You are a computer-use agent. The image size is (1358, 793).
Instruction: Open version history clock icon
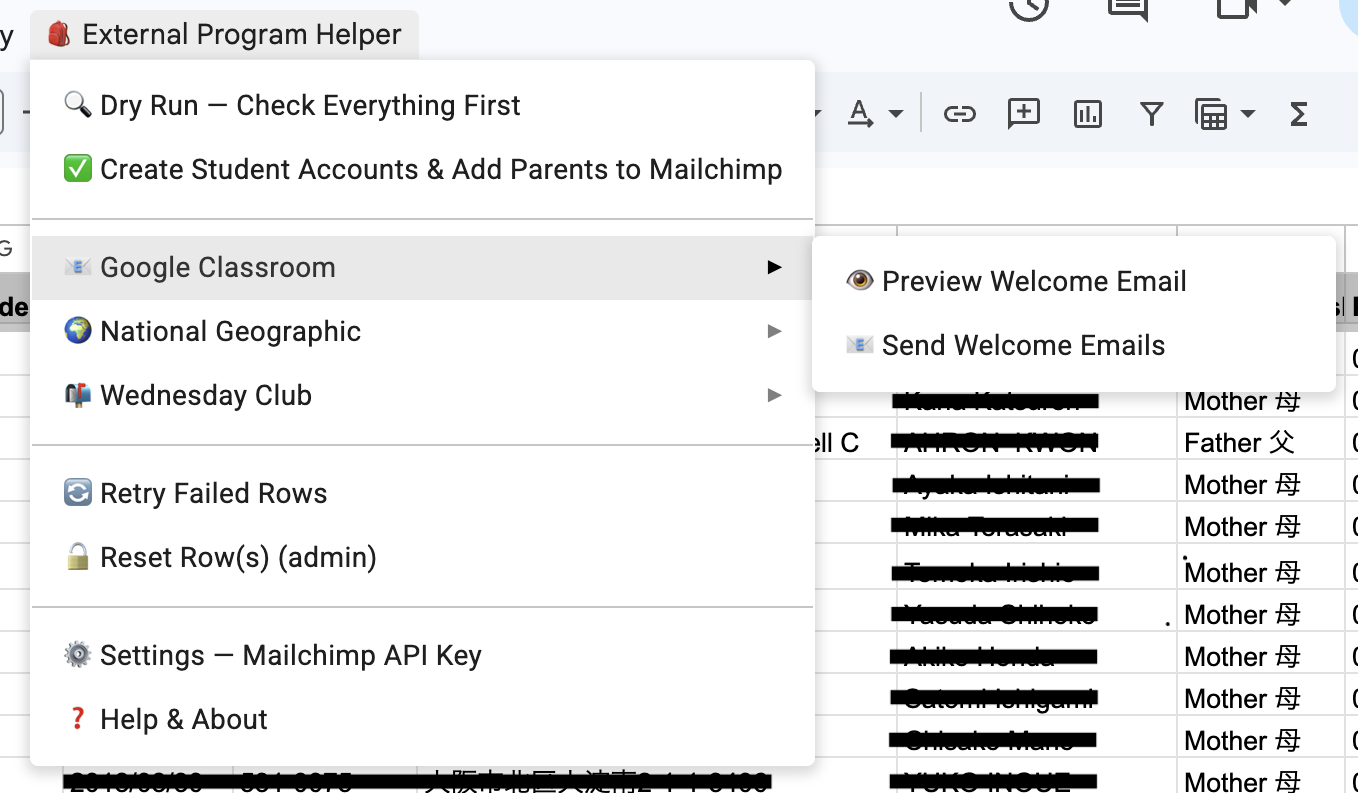pyautogui.click(x=1028, y=8)
